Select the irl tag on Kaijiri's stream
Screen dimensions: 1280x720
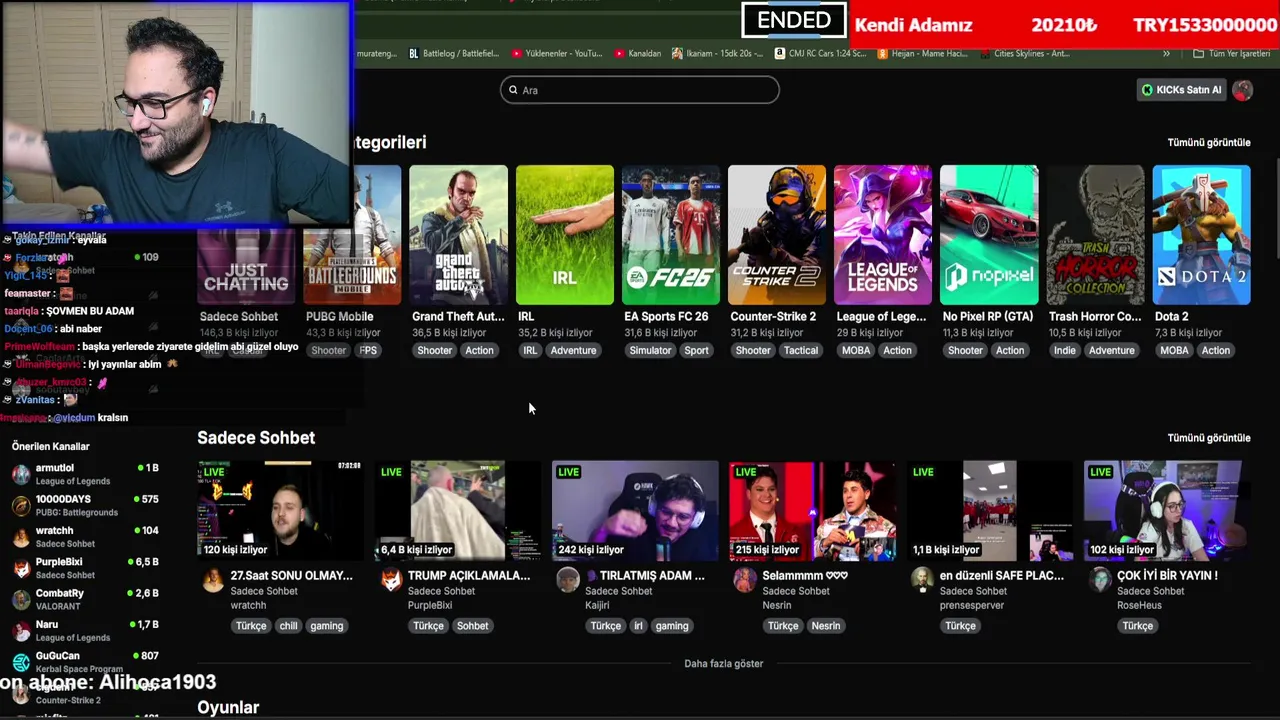pos(638,626)
